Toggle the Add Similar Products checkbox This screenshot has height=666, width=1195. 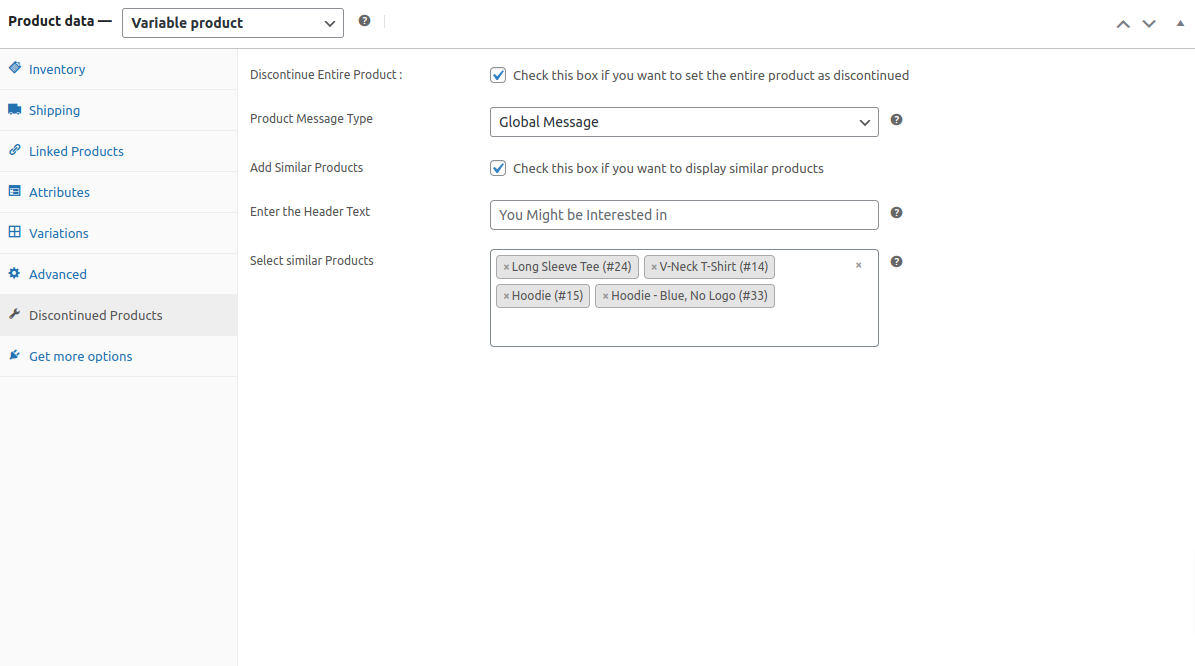tap(498, 168)
